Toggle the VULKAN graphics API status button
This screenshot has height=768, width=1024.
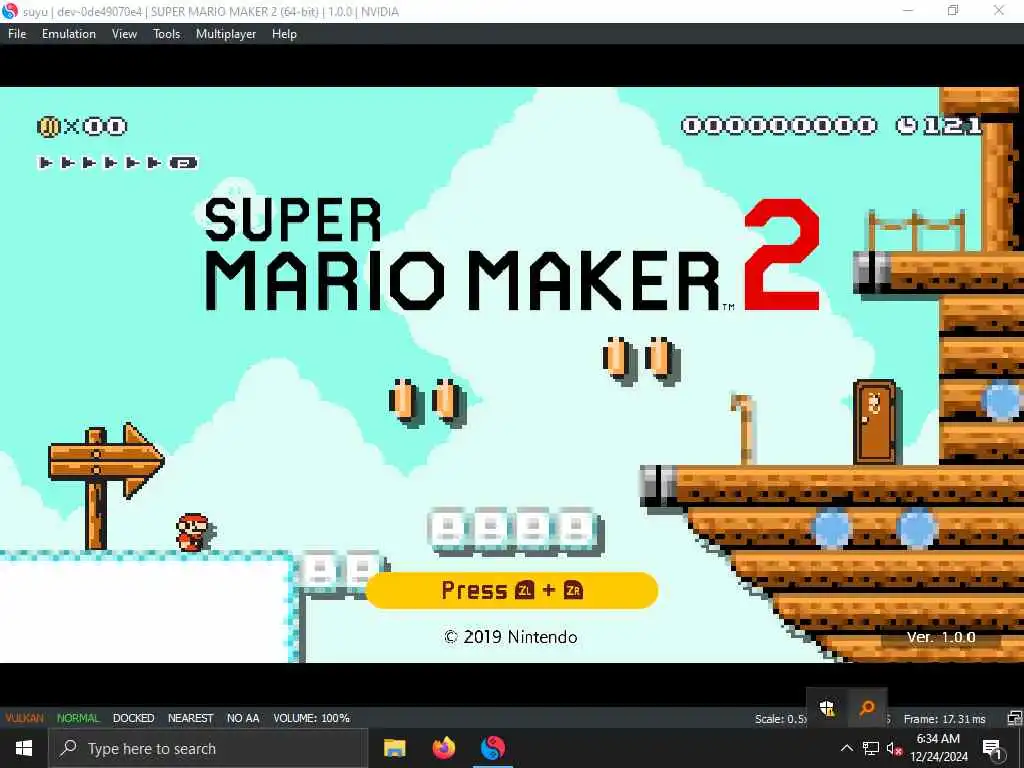tap(24, 718)
